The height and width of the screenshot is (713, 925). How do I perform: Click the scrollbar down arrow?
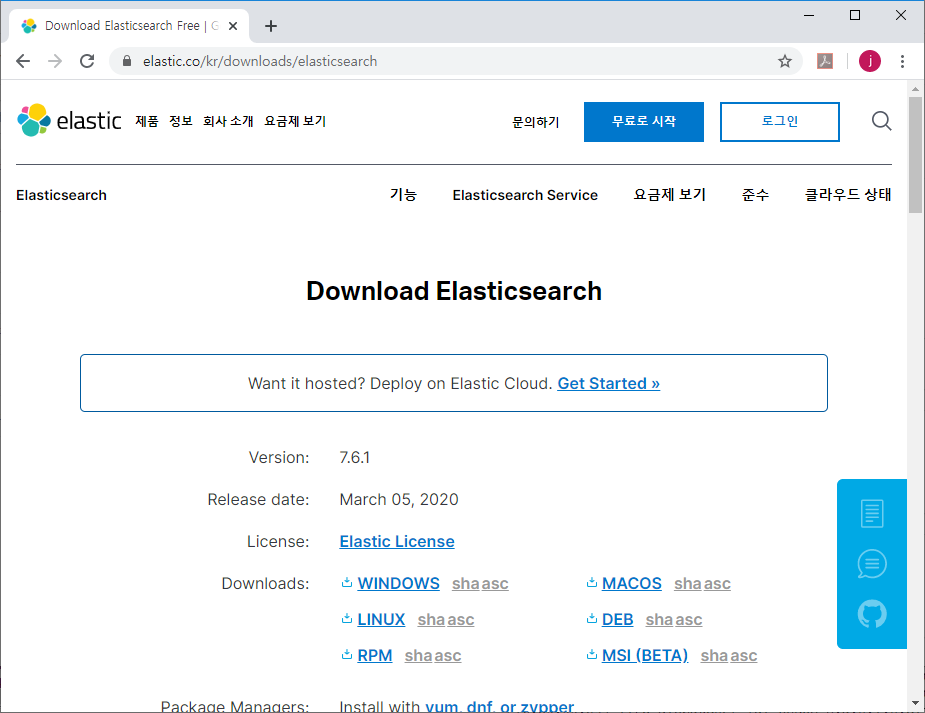coord(916,703)
